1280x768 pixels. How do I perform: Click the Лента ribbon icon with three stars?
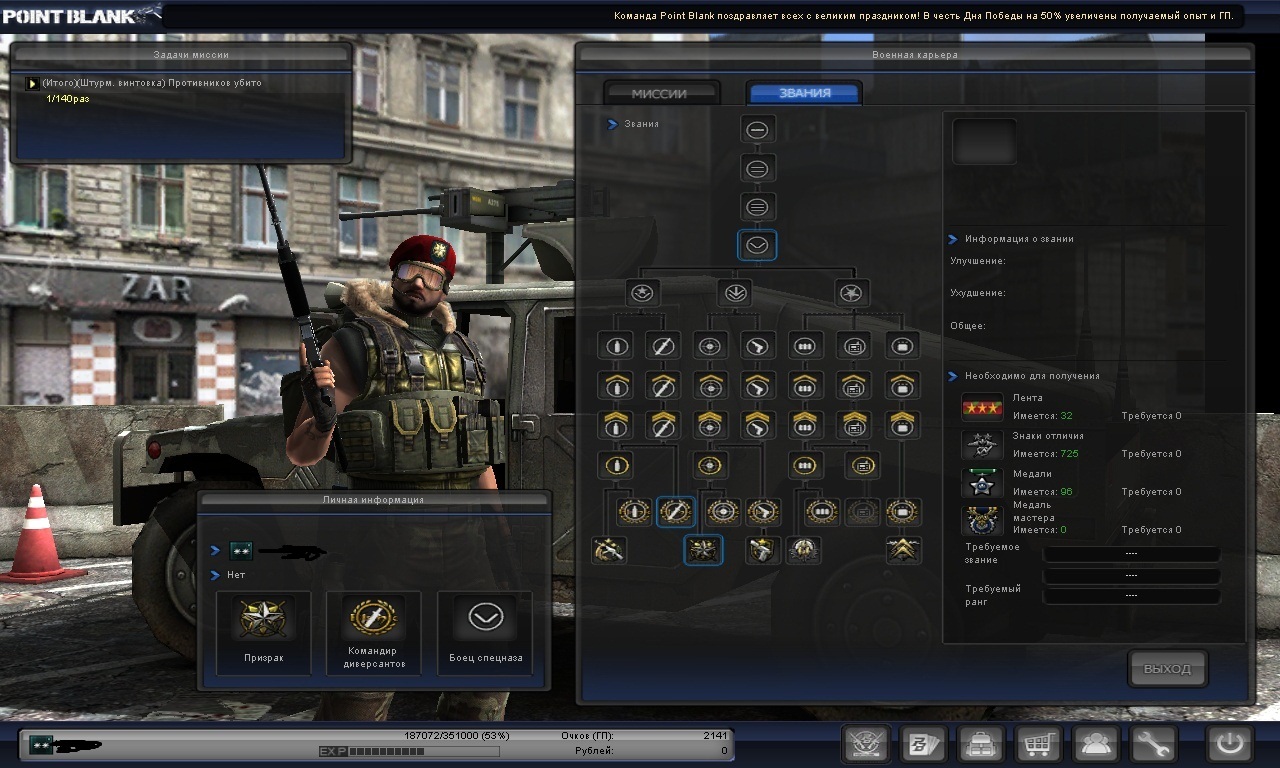point(982,407)
